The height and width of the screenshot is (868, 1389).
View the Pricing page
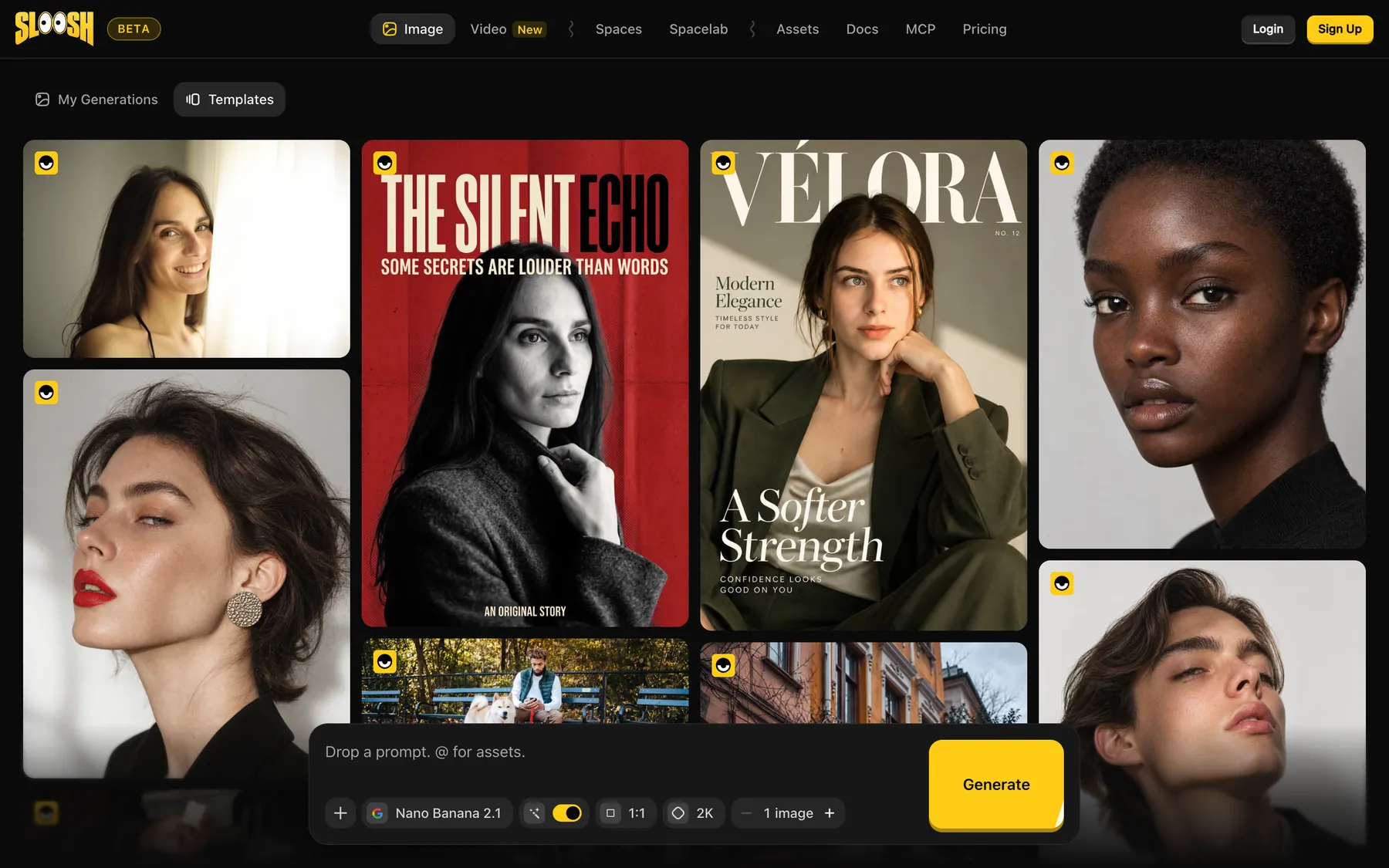pyautogui.click(x=984, y=29)
